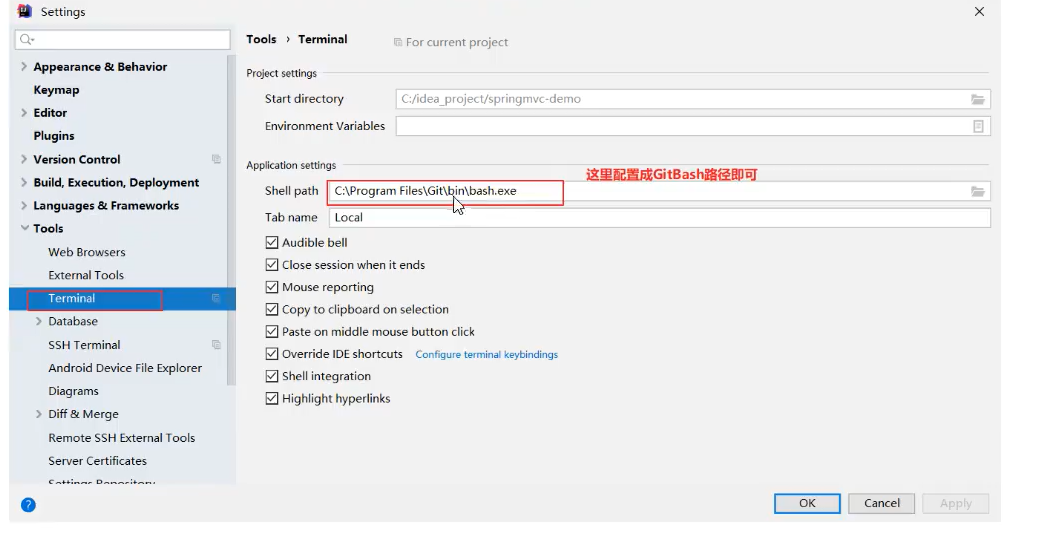
Task: Toggle Paste on middle mouse button click
Action: tap(271, 332)
